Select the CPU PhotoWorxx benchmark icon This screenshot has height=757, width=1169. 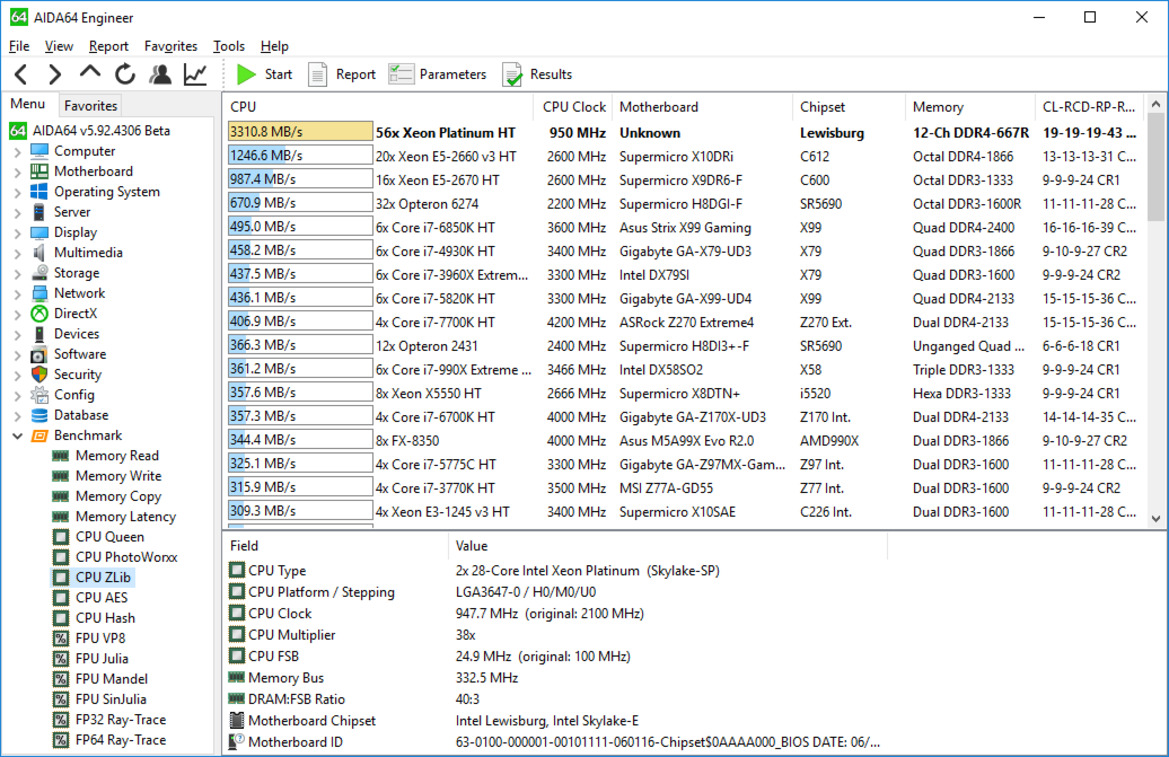tap(61, 557)
